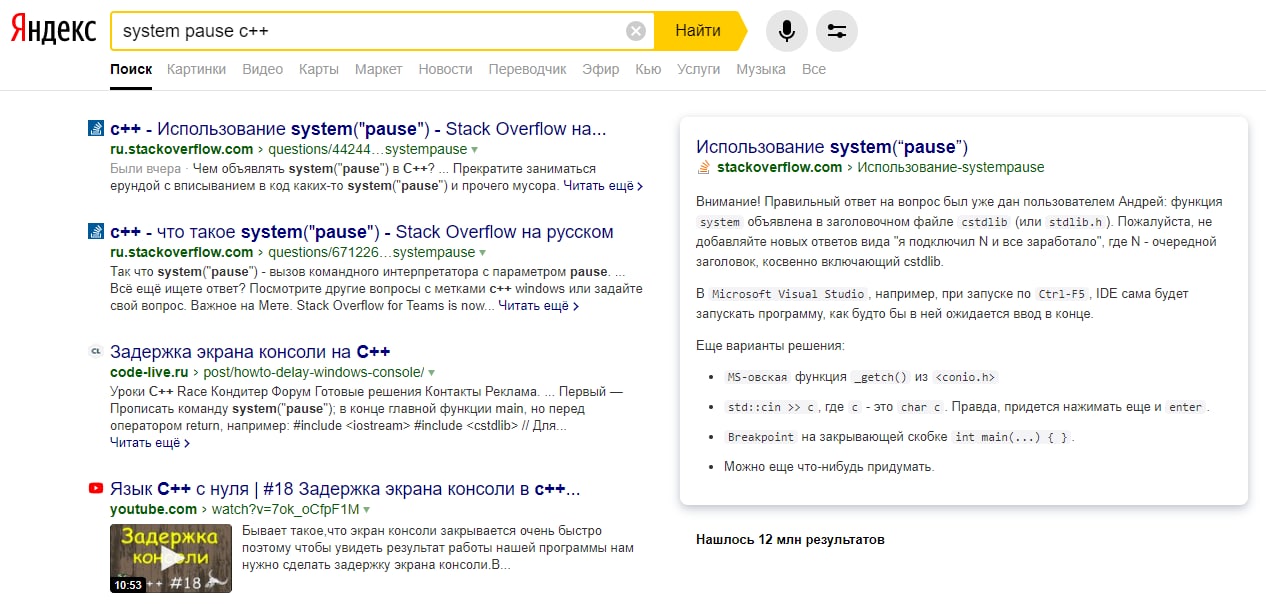
Task: Click "Можно еще что-нибудь придумать." bullet text
Action: tap(830, 466)
